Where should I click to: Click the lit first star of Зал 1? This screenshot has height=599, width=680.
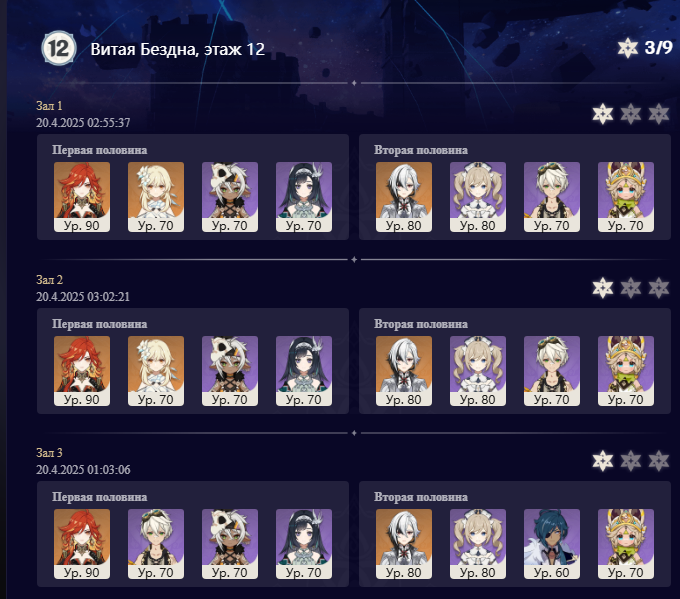[x=603, y=114]
